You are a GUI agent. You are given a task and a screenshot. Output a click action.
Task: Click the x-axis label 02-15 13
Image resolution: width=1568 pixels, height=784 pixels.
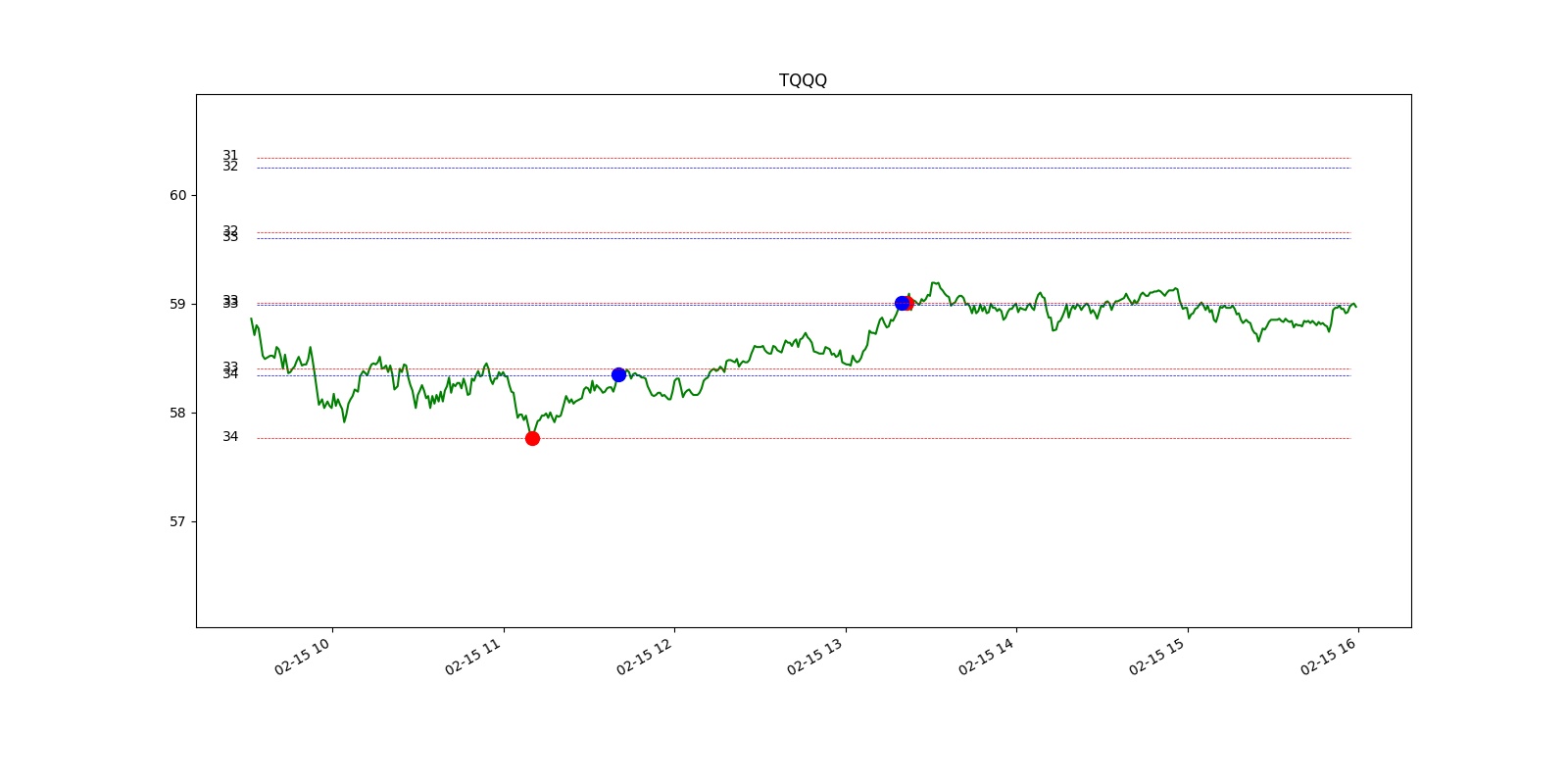(x=814, y=656)
